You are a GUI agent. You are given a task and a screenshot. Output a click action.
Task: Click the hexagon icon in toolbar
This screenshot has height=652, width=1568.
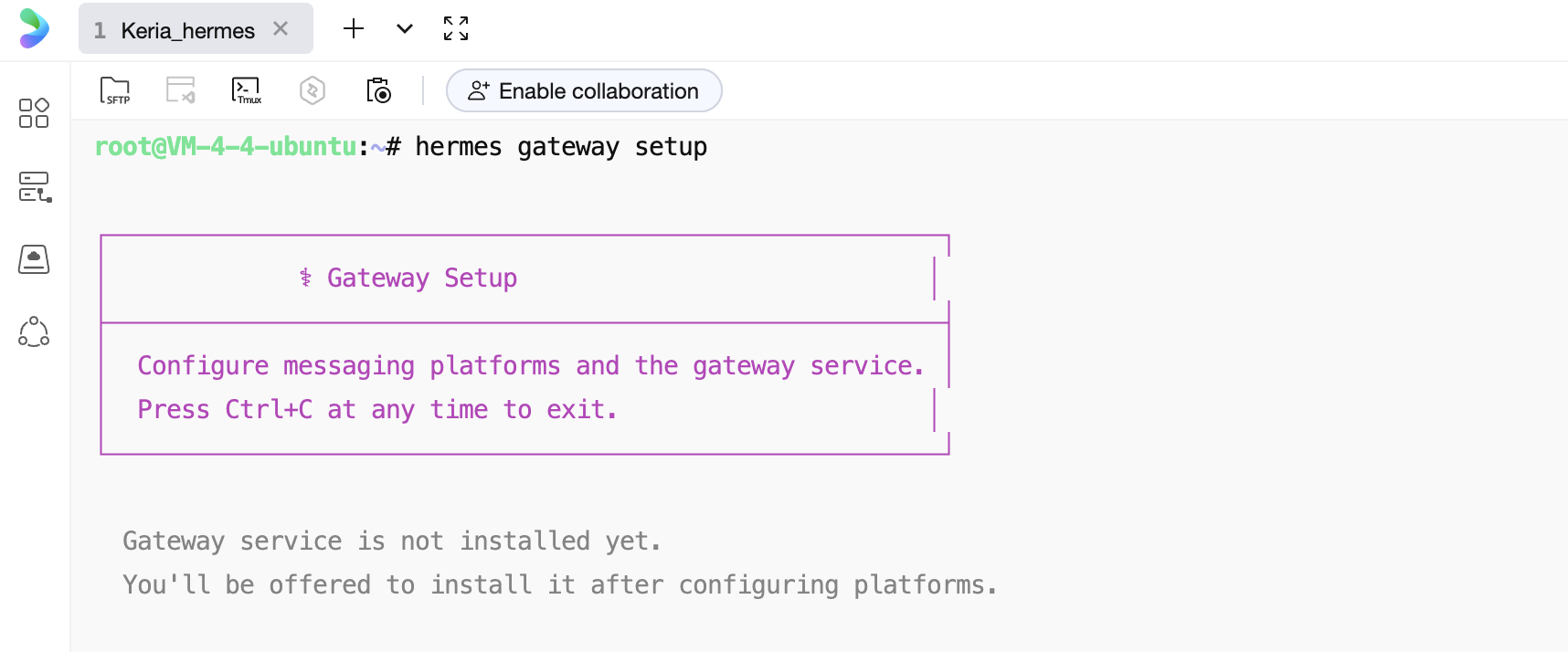point(313,90)
